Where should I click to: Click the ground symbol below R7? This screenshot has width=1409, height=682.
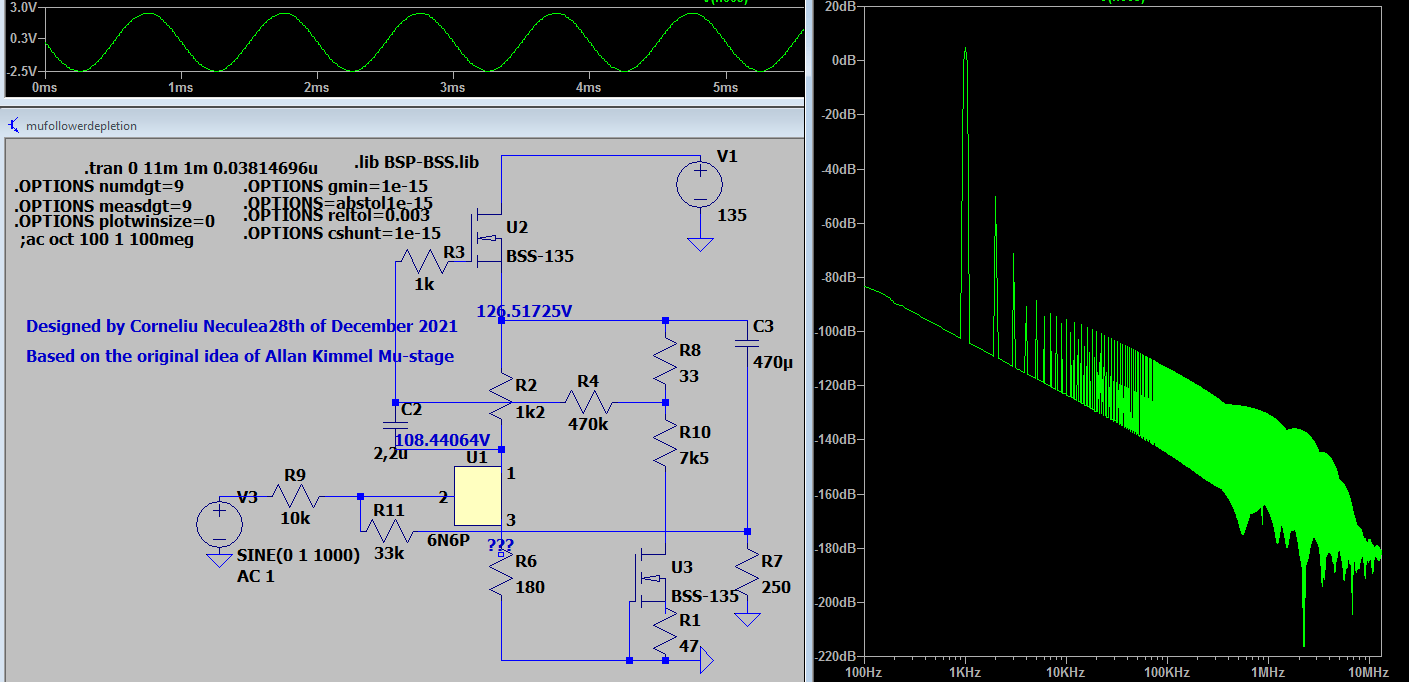tap(747, 620)
